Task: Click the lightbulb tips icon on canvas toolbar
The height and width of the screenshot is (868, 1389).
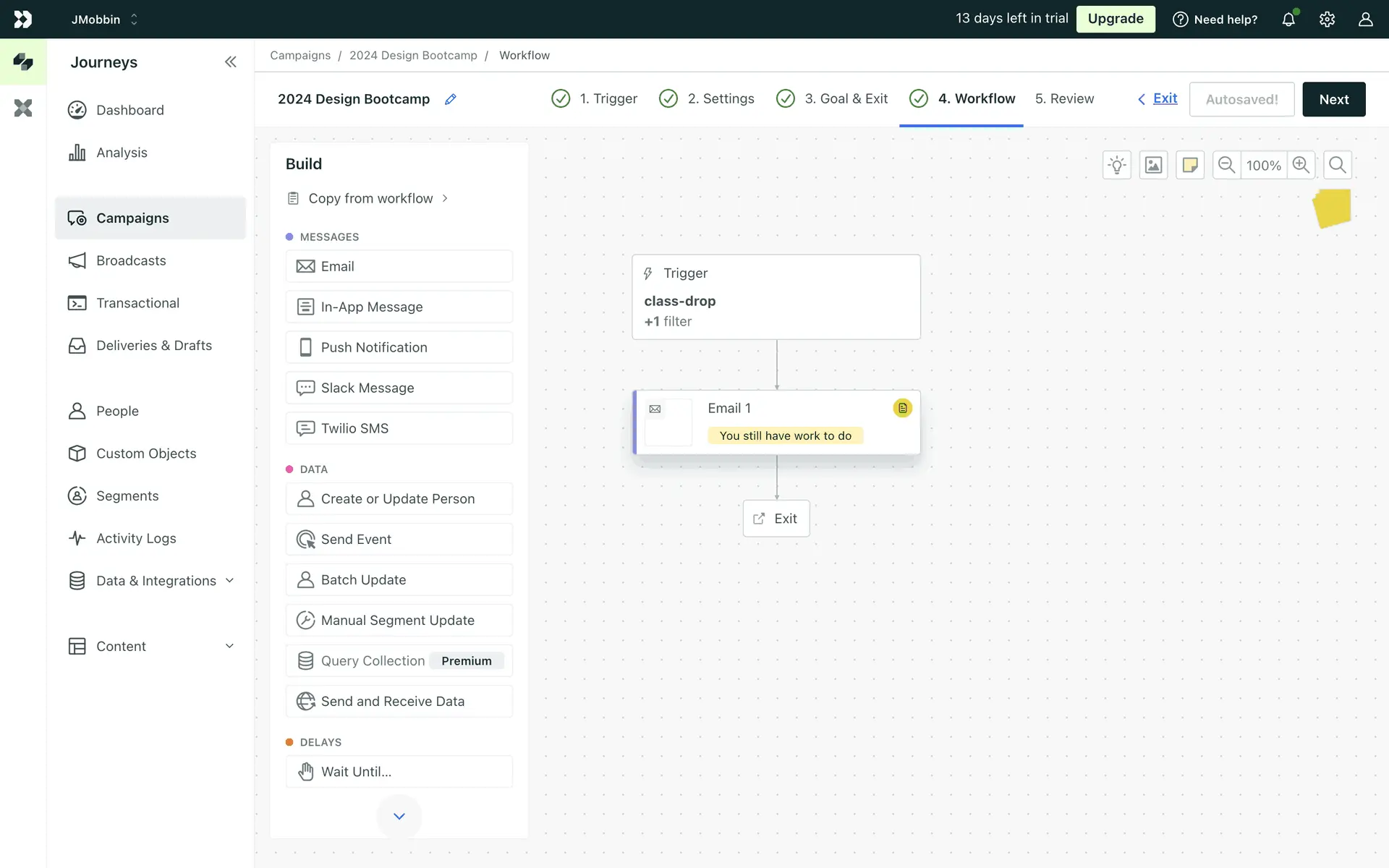Action: (x=1117, y=165)
